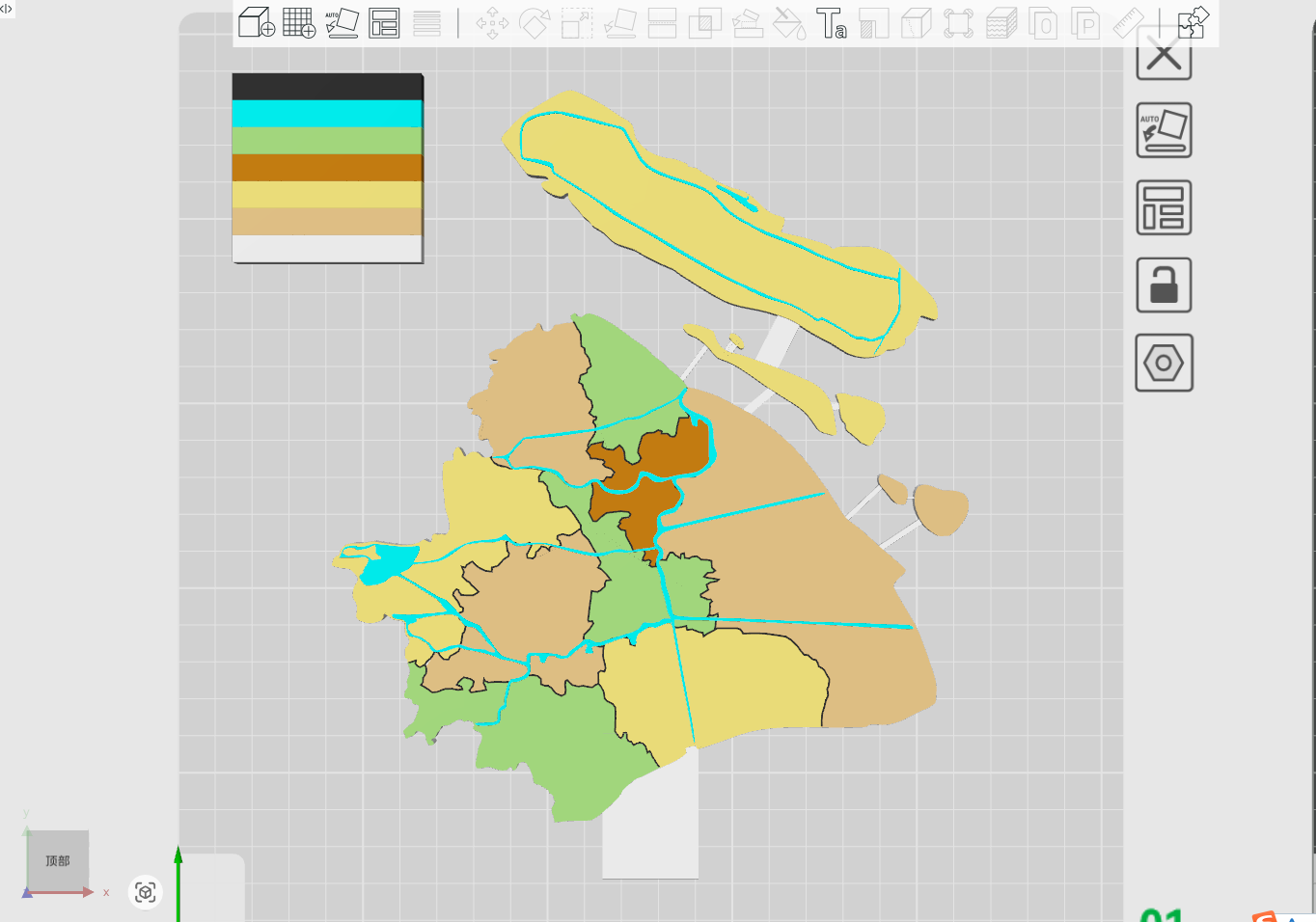Select the paint bucket color tool
This screenshot has width=1316, height=922.
coord(789,23)
